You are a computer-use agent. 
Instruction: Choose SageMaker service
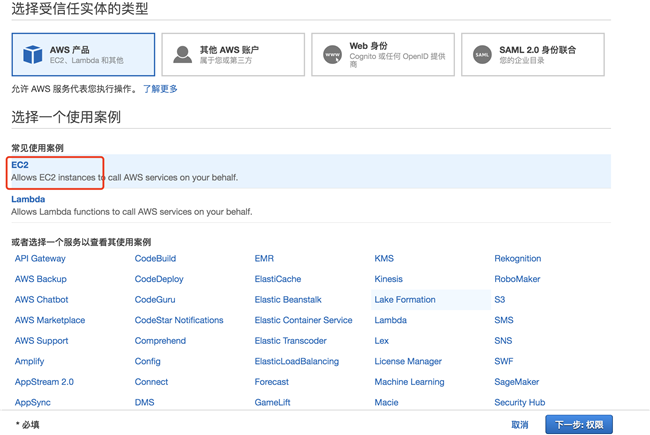tap(517, 382)
